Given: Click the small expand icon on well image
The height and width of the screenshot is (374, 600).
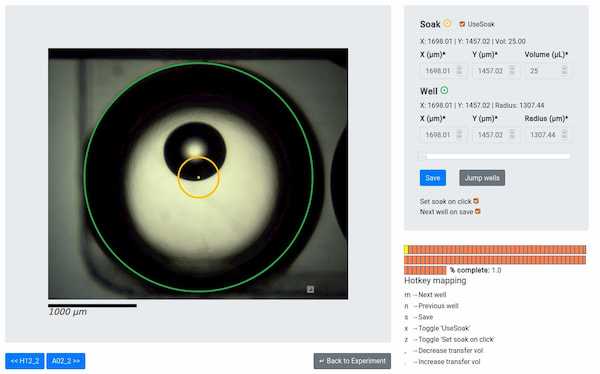Looking at the screenshot, I should [310, 289].
